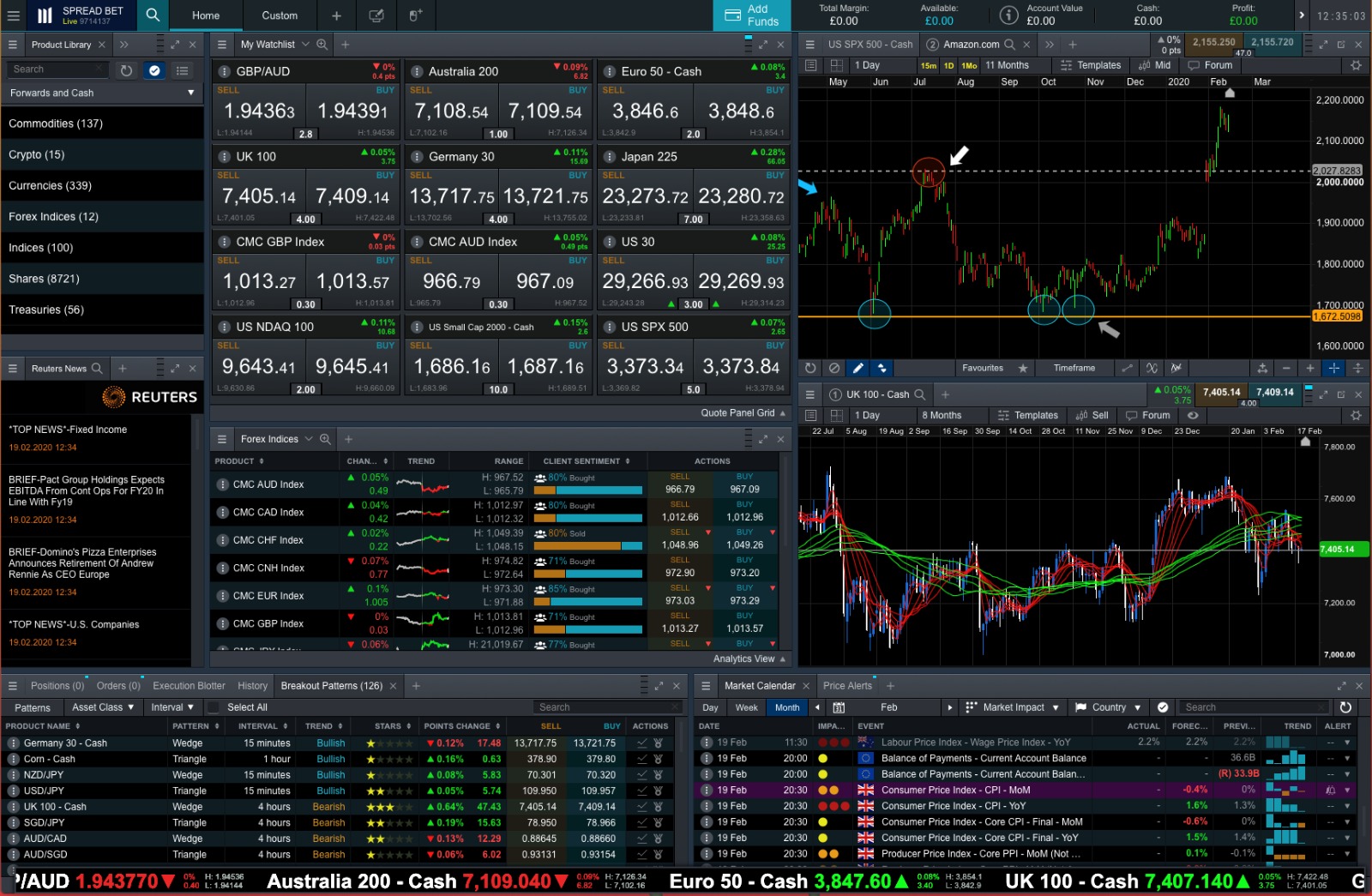The width and height of the screenshot is (1372, 896).
Task: Open Templates on the SPX 500 chart
Action: click(x=1090, y=65)
